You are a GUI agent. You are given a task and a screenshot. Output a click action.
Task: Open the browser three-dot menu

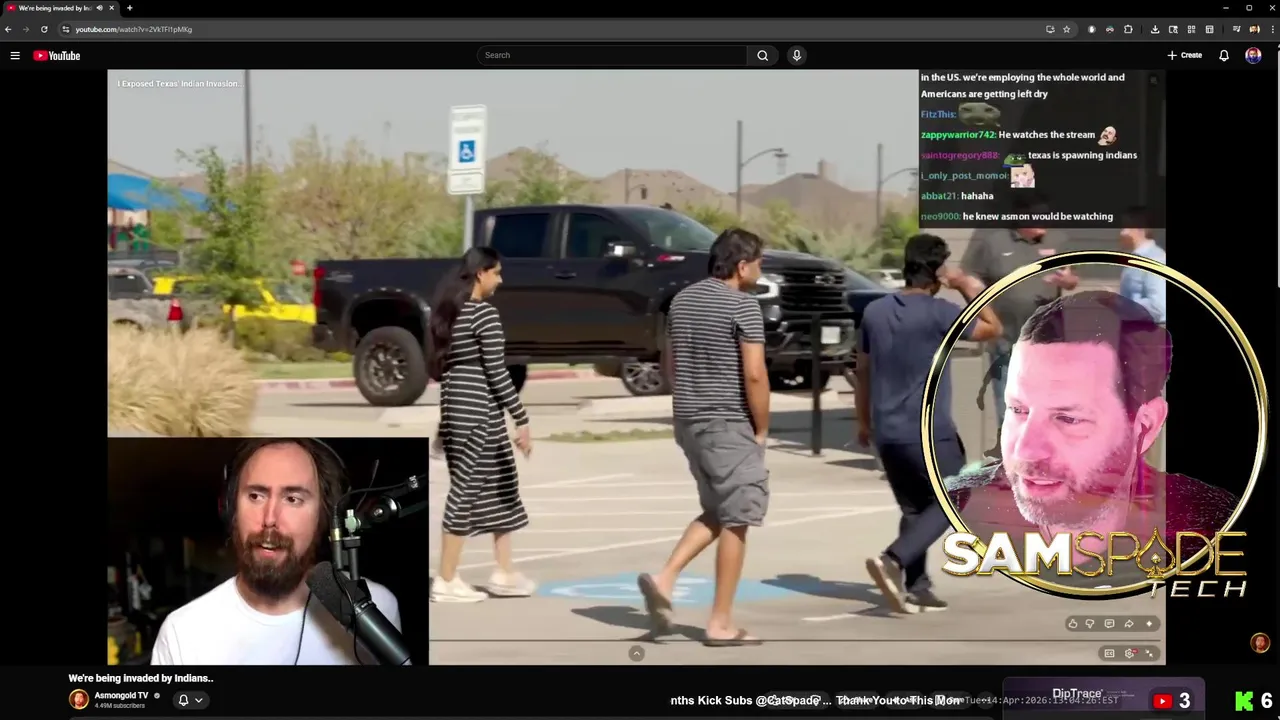(x=1272, y=29)
